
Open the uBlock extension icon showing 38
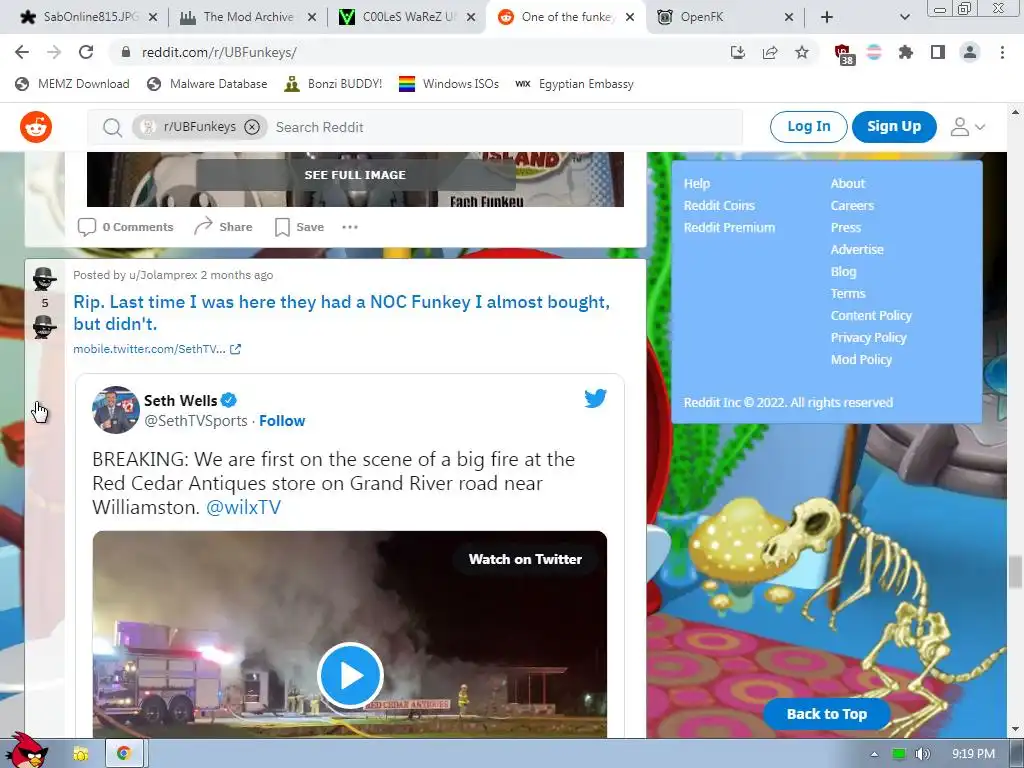[x=844, y=54]
